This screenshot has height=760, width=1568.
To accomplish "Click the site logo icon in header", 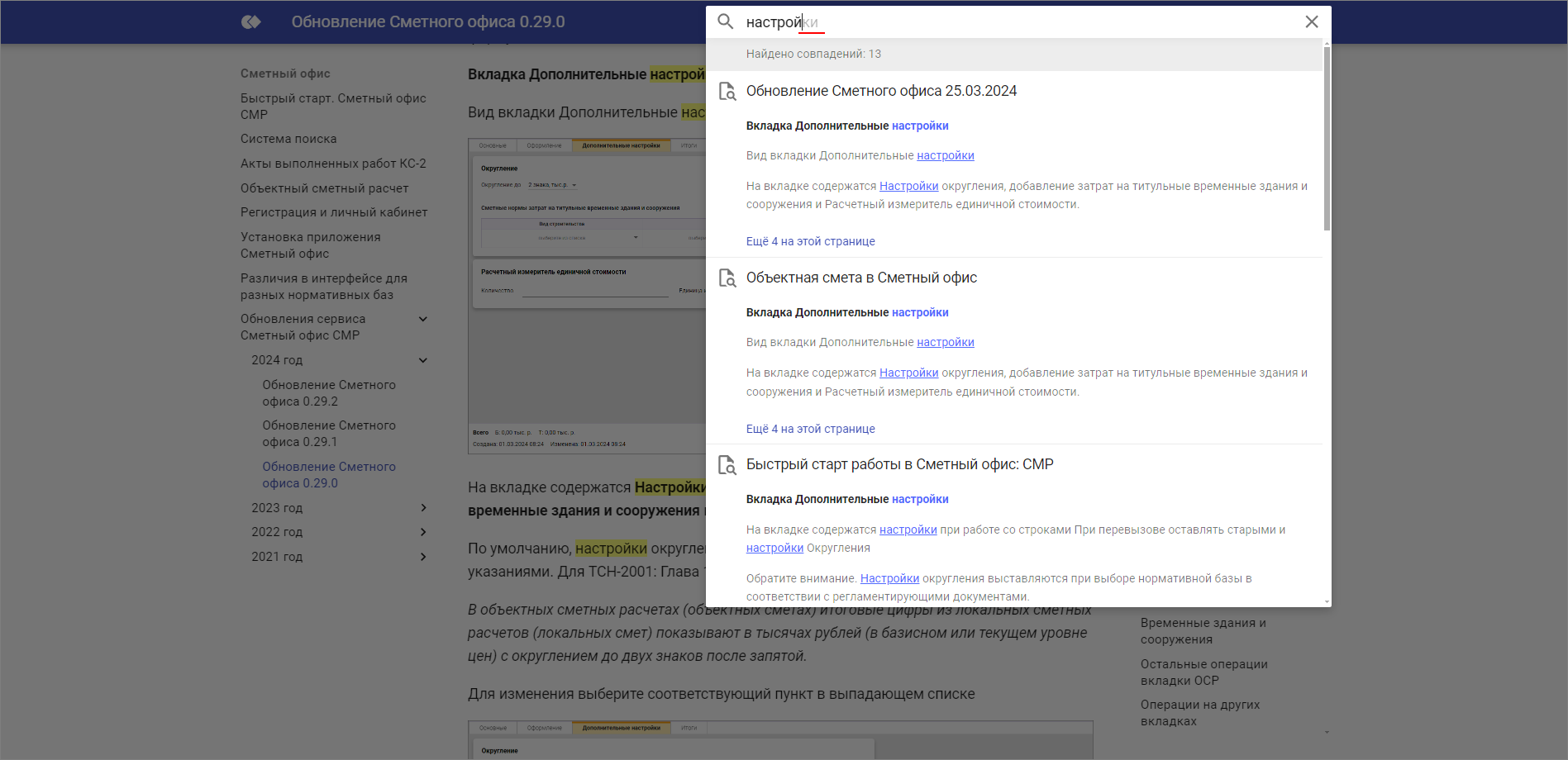I will (251, 22).
